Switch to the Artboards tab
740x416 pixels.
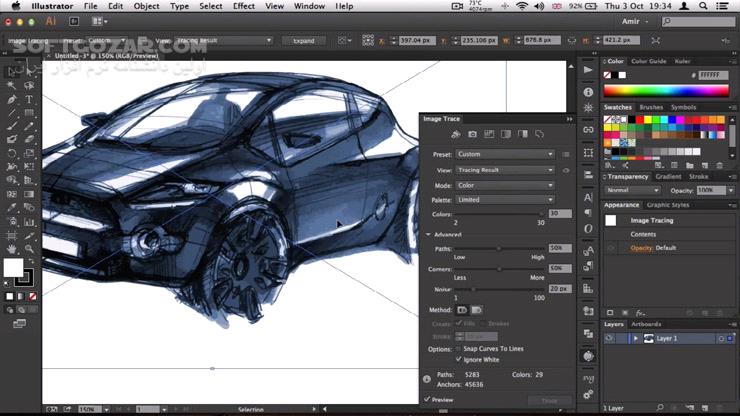pyautogui.click(x=646, y=324)
